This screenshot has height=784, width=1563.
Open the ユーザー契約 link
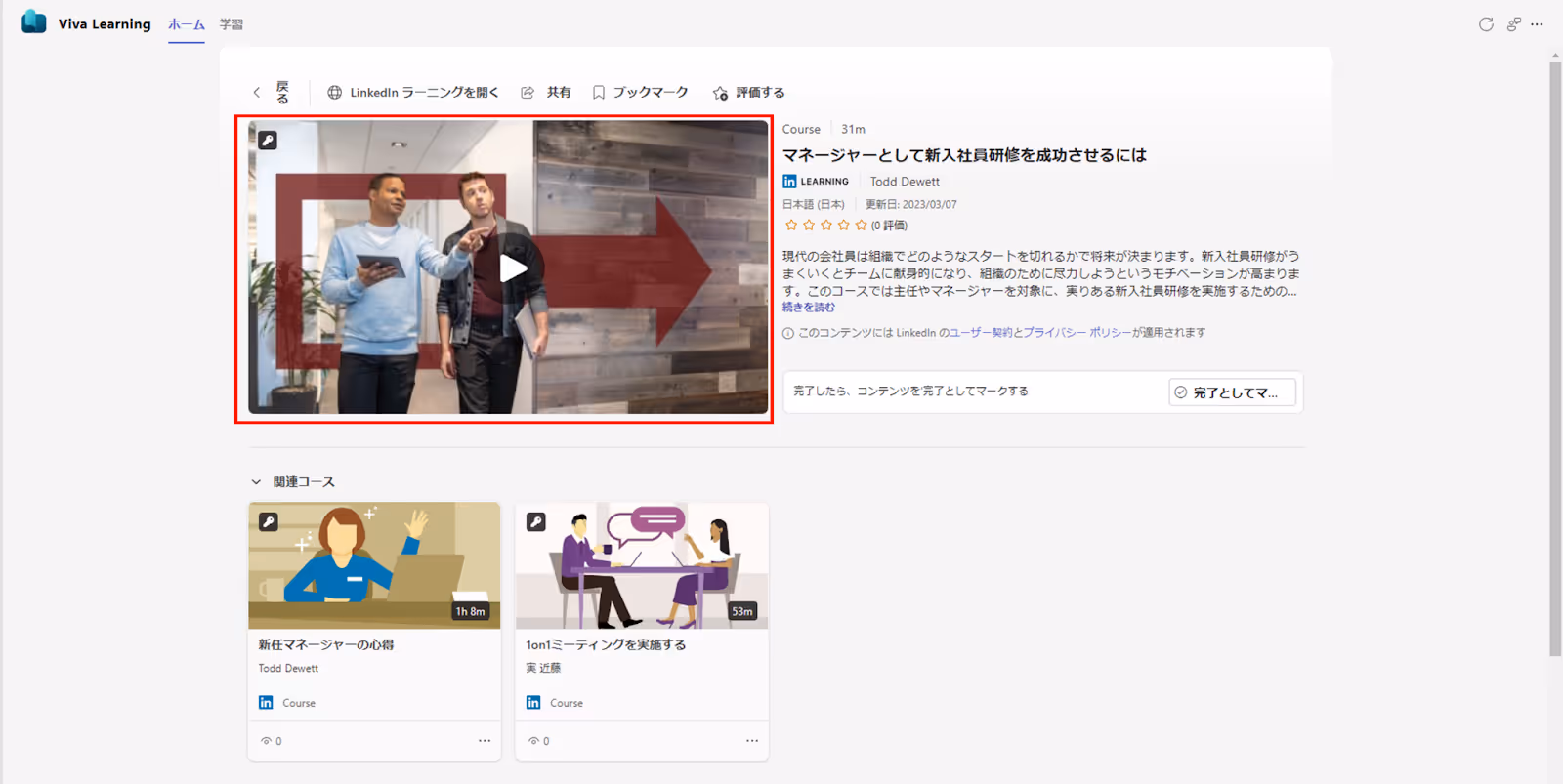click(981, 333)
